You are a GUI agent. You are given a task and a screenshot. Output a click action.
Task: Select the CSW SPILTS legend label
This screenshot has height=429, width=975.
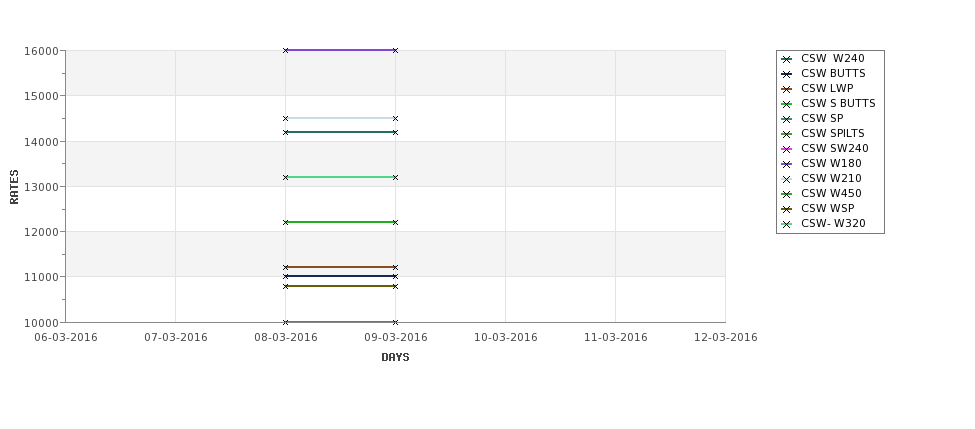[x=833, y=133]
